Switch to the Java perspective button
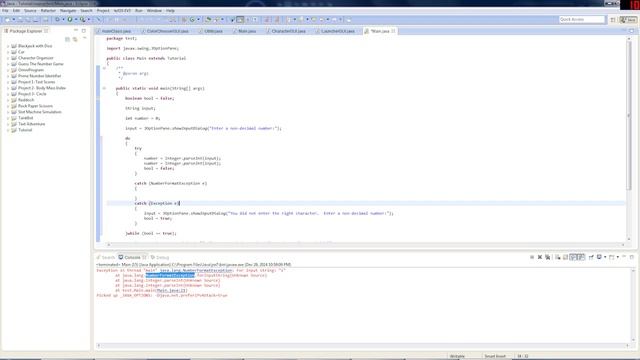The height and width of the screenshot is (360, 640). (628, 20)
